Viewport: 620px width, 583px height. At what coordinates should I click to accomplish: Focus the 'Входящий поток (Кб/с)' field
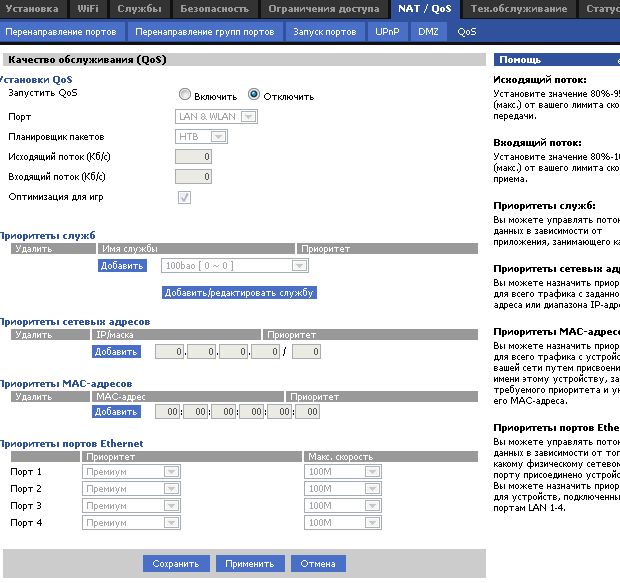193,177
